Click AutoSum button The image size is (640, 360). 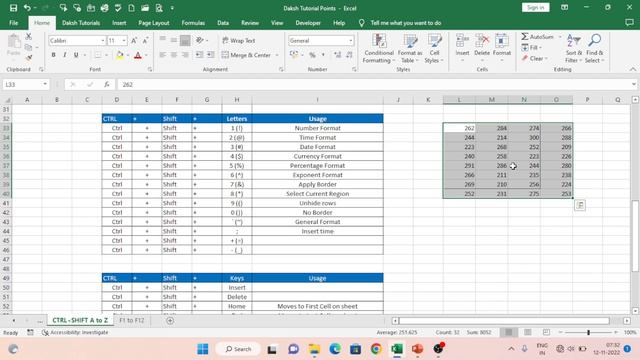[538, 37]
